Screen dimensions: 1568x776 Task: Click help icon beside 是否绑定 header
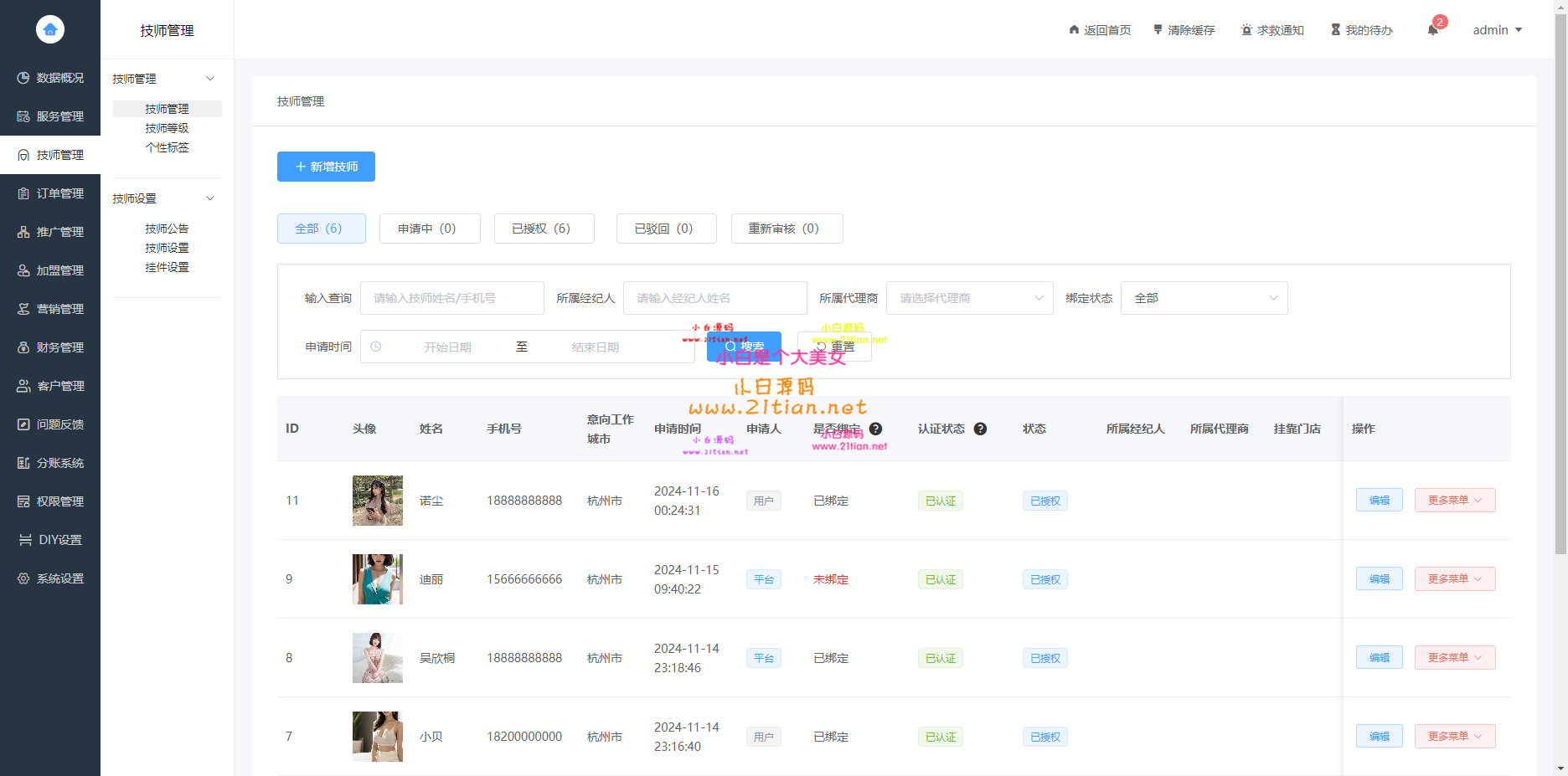[875, 429]
